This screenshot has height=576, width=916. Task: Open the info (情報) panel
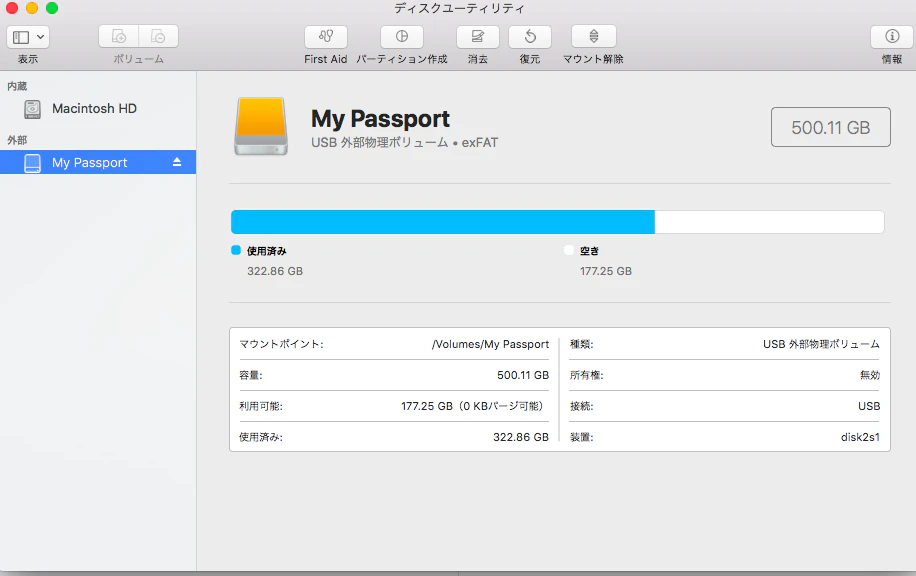(x=891, y=37)
